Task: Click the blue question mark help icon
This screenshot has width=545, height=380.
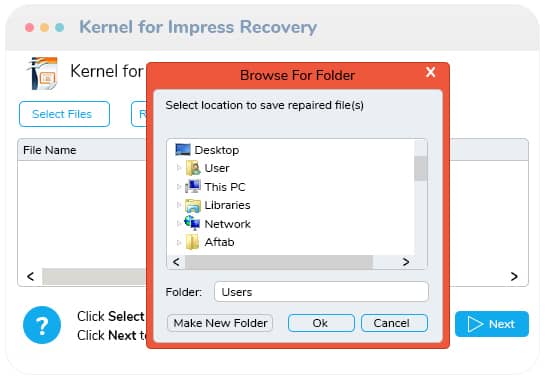Action: pyautogui.click(x=42, y=325)
